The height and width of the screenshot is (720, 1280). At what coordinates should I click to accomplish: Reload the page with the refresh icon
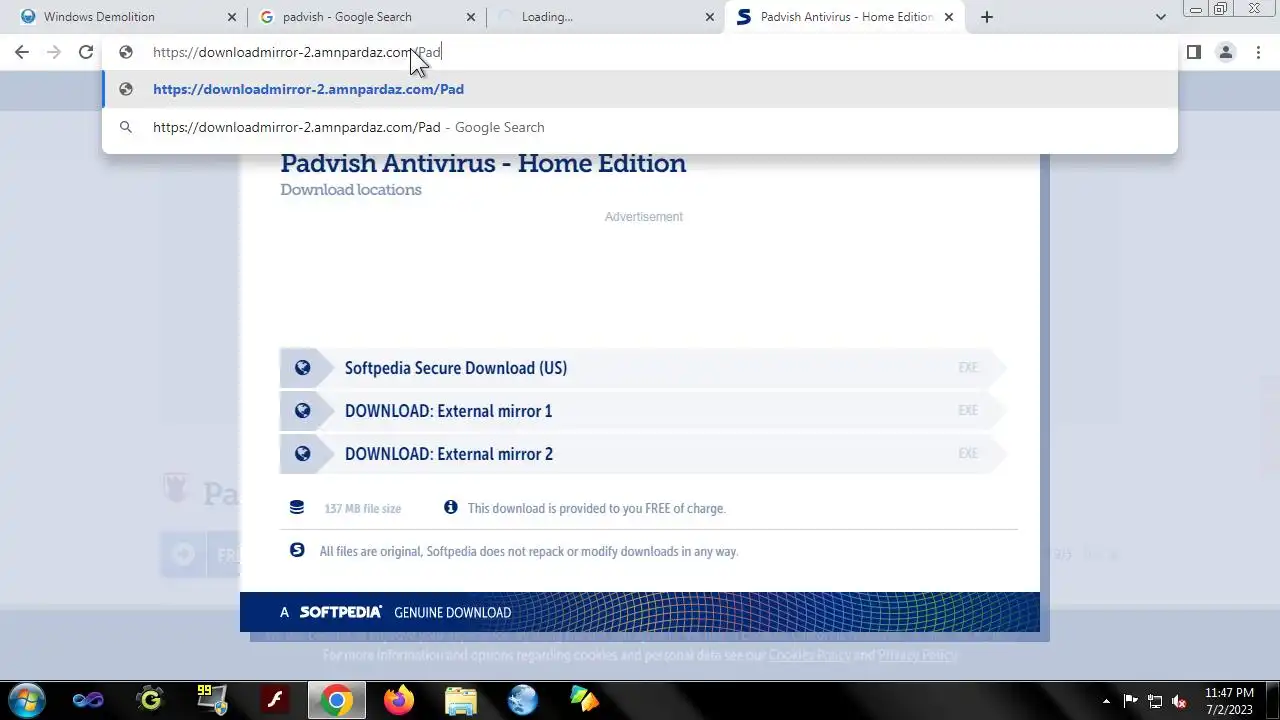pos(86,52)
